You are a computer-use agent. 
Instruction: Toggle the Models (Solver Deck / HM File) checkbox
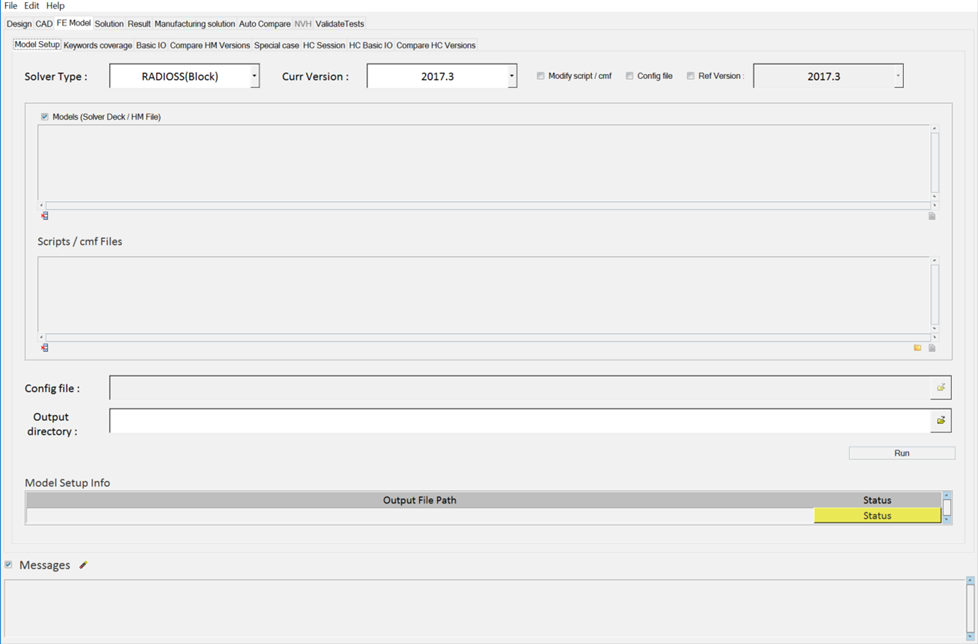44,117
